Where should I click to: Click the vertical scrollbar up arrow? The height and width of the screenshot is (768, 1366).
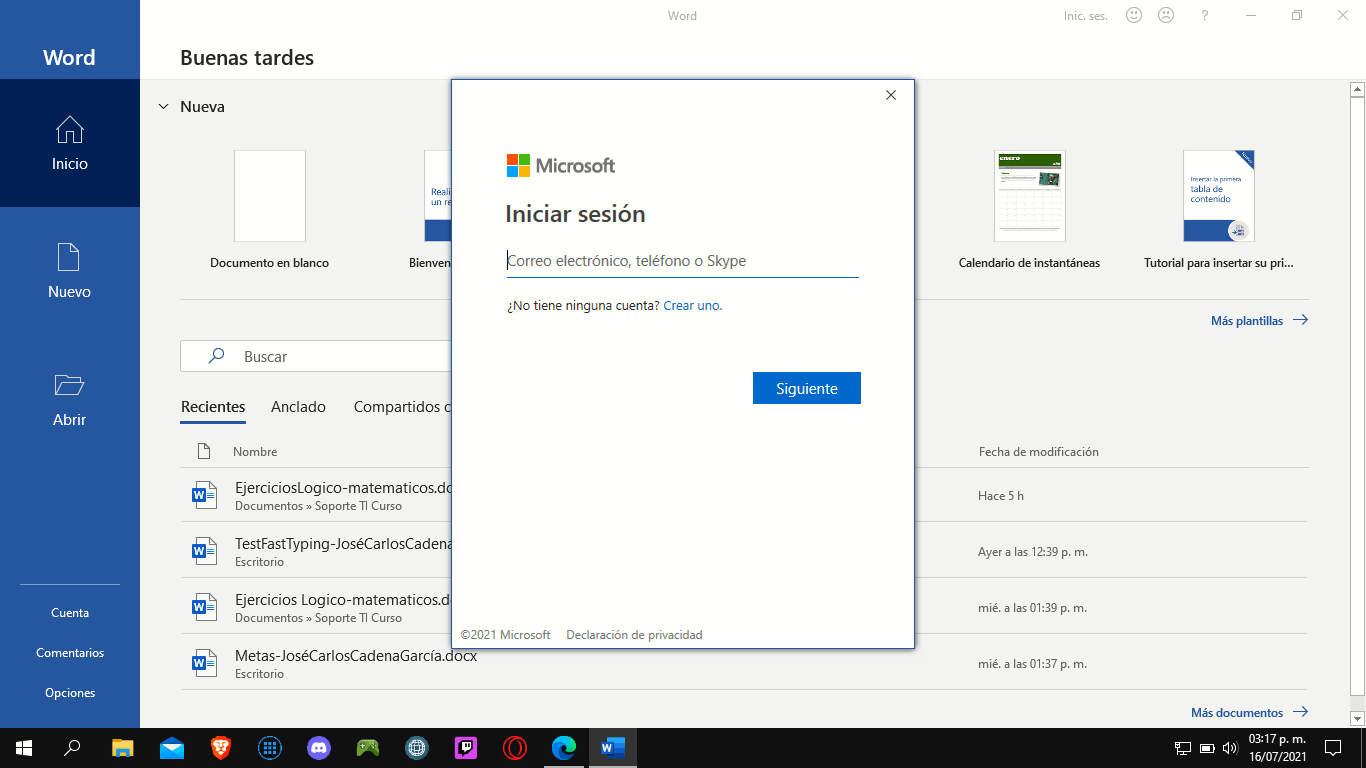click(1357, 89)
